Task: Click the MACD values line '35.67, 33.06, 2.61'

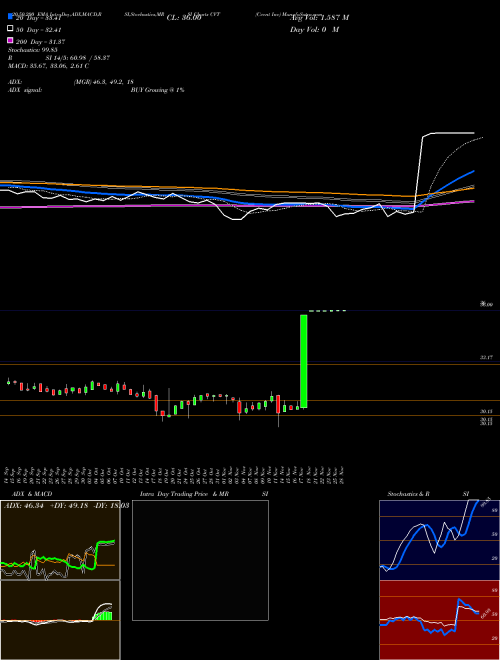Action: coord(56,66)
